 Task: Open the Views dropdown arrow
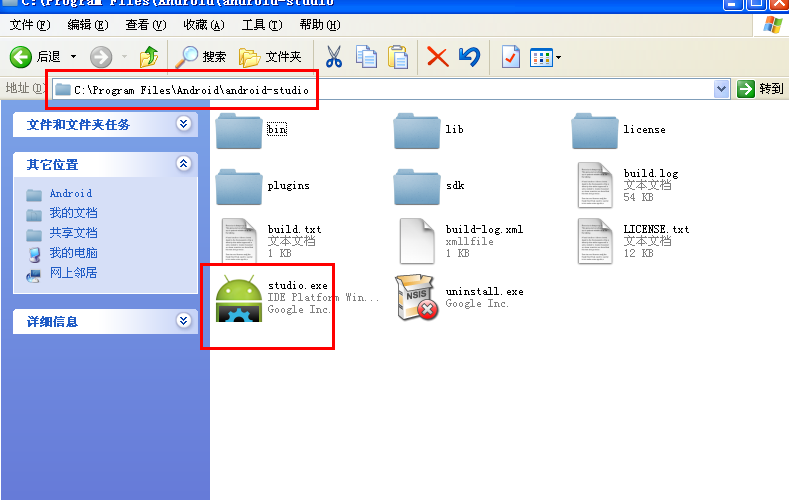point(558,58)
